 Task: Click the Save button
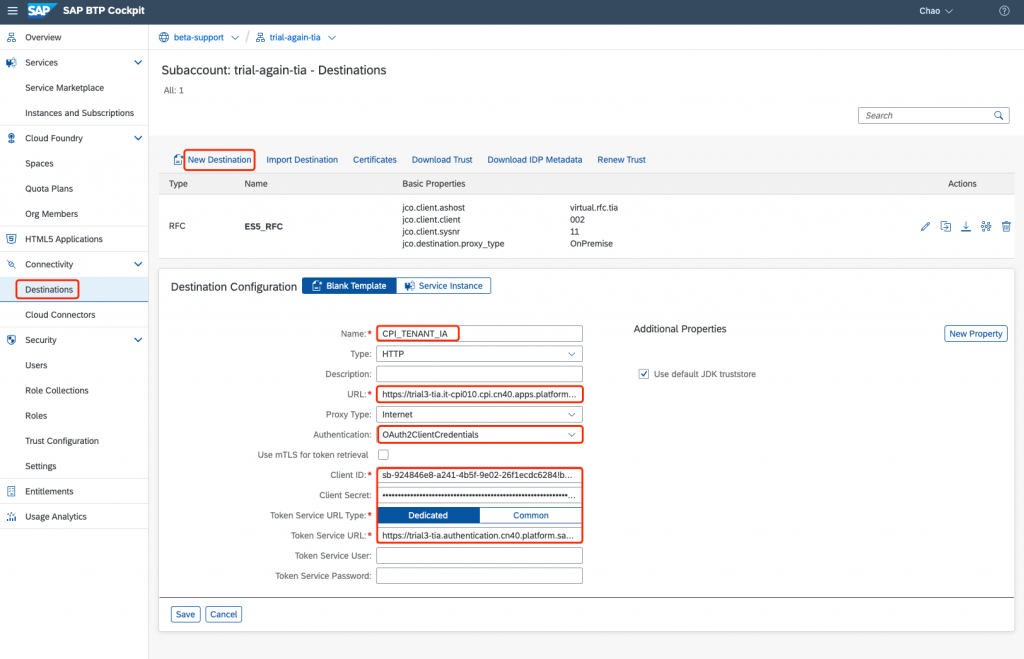pos(185,615)
